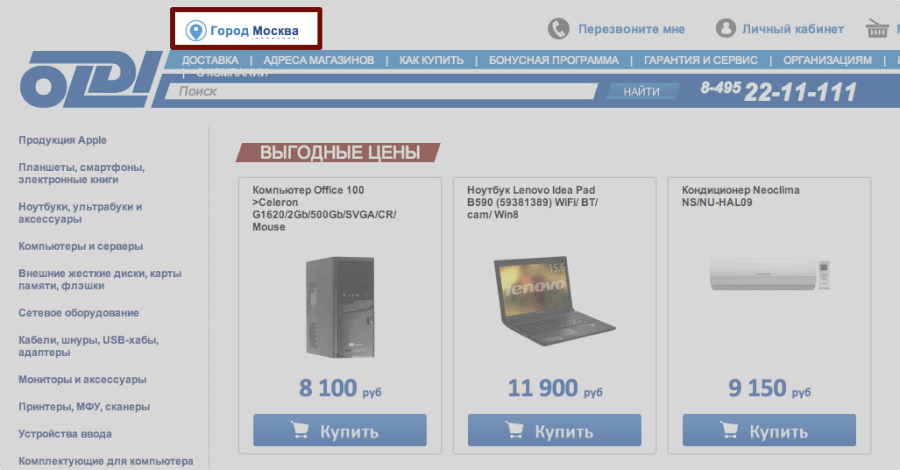Open ГАРАНТИЯ И СЕРВИС menu item
900x470 pixels.
pyautogui.click(x=700, y=60)
